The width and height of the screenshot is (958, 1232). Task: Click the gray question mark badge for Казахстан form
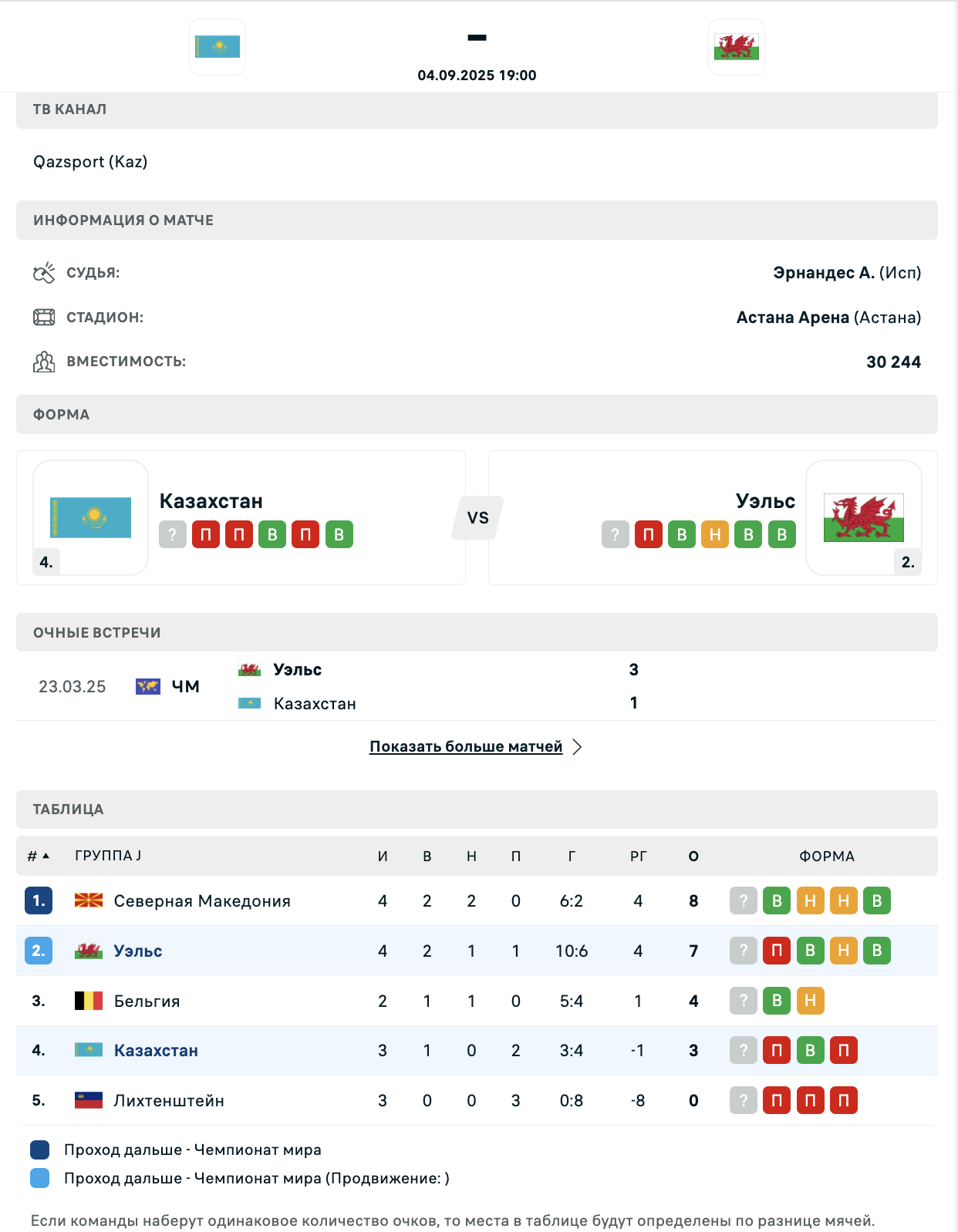pos(173,534)
